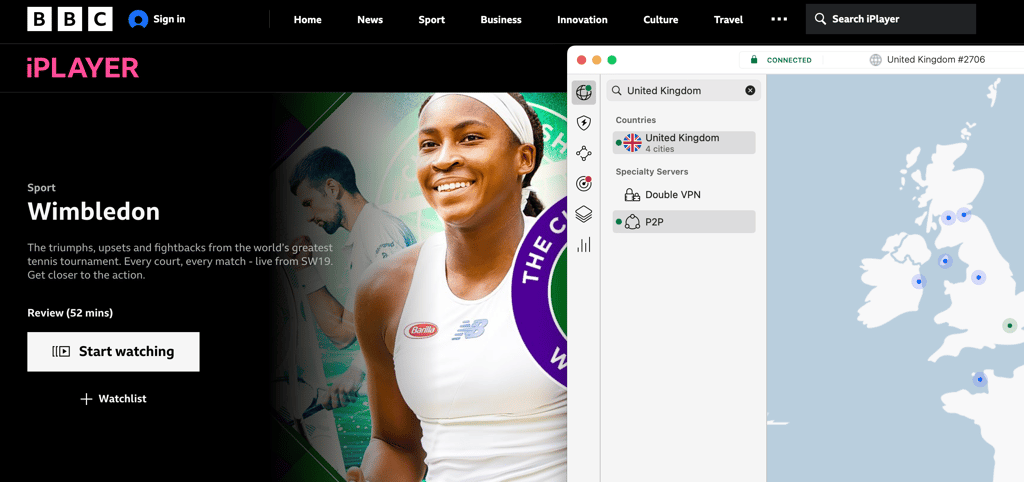Close the VPN window with red button
The width and height of the screenshot is (1024, 482).
click(581, 60)
